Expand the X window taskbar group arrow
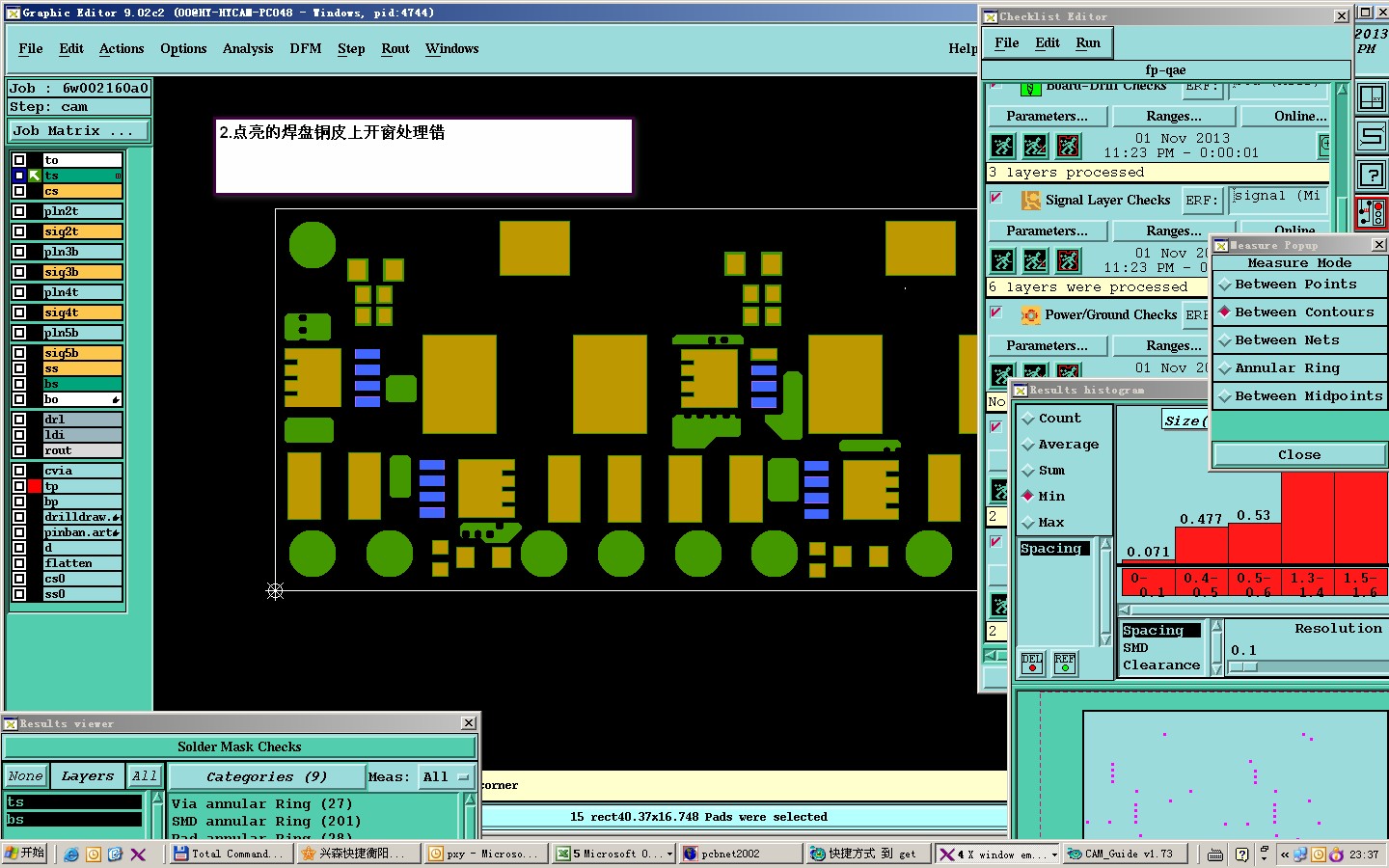 click(1054, 854)
